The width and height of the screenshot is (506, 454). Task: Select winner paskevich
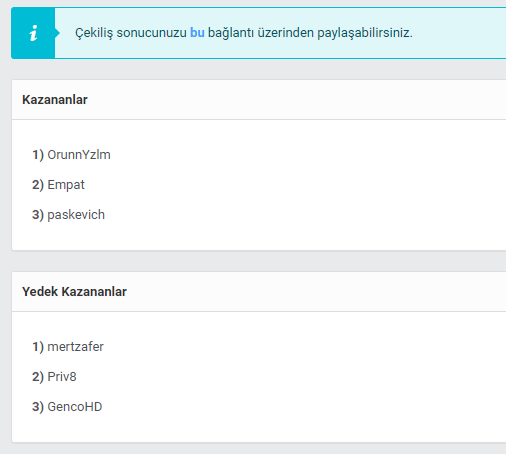76,215
